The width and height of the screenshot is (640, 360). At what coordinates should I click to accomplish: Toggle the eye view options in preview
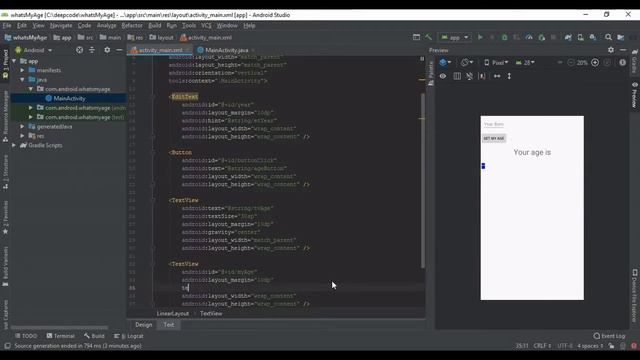[x=443, y=76]
